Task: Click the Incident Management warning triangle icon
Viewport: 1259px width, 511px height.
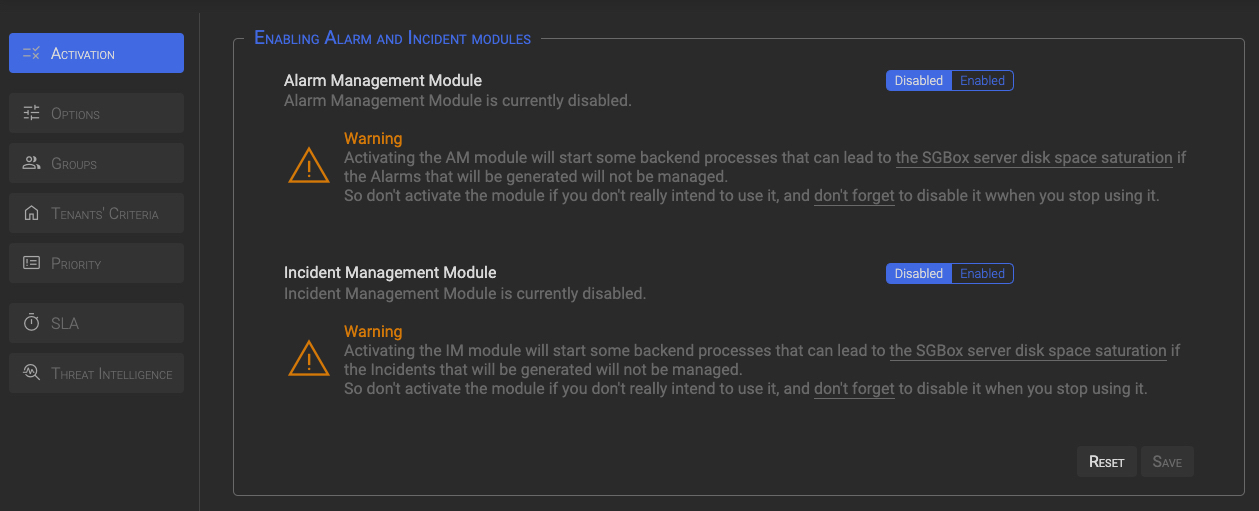Action: 308,358
